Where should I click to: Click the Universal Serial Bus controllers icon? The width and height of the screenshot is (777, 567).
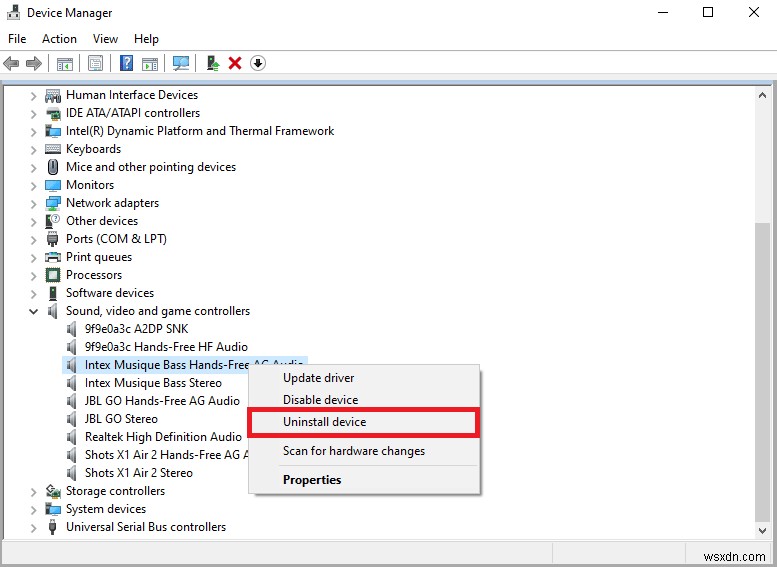(53, 527)
